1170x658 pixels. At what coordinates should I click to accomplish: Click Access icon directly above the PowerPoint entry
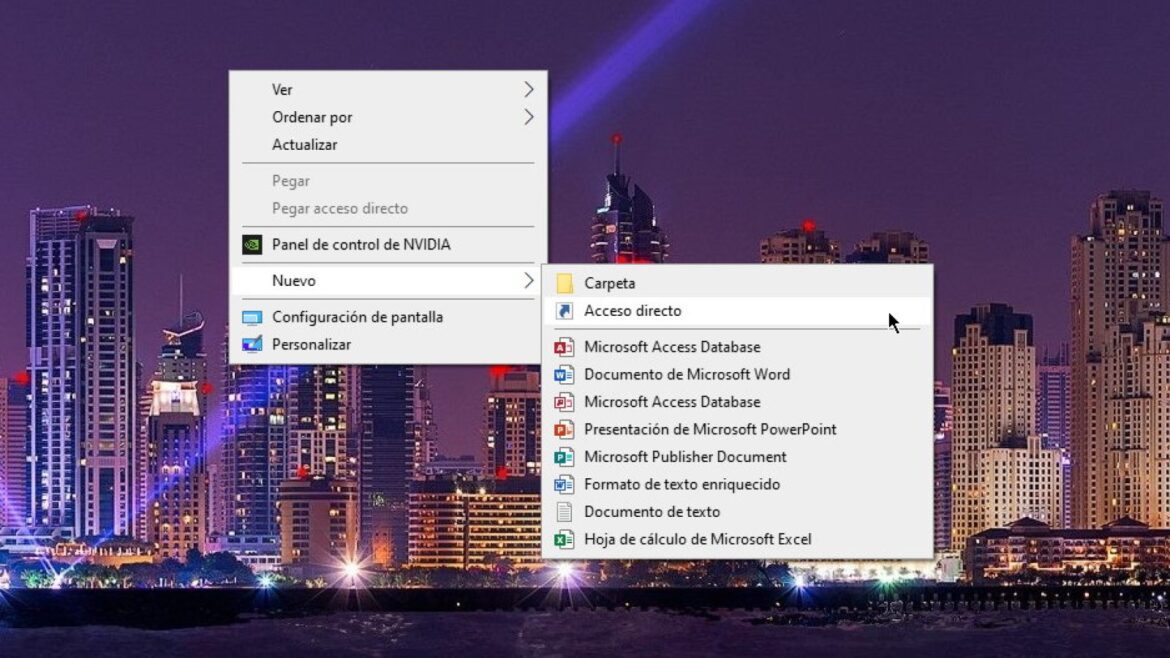564,402
